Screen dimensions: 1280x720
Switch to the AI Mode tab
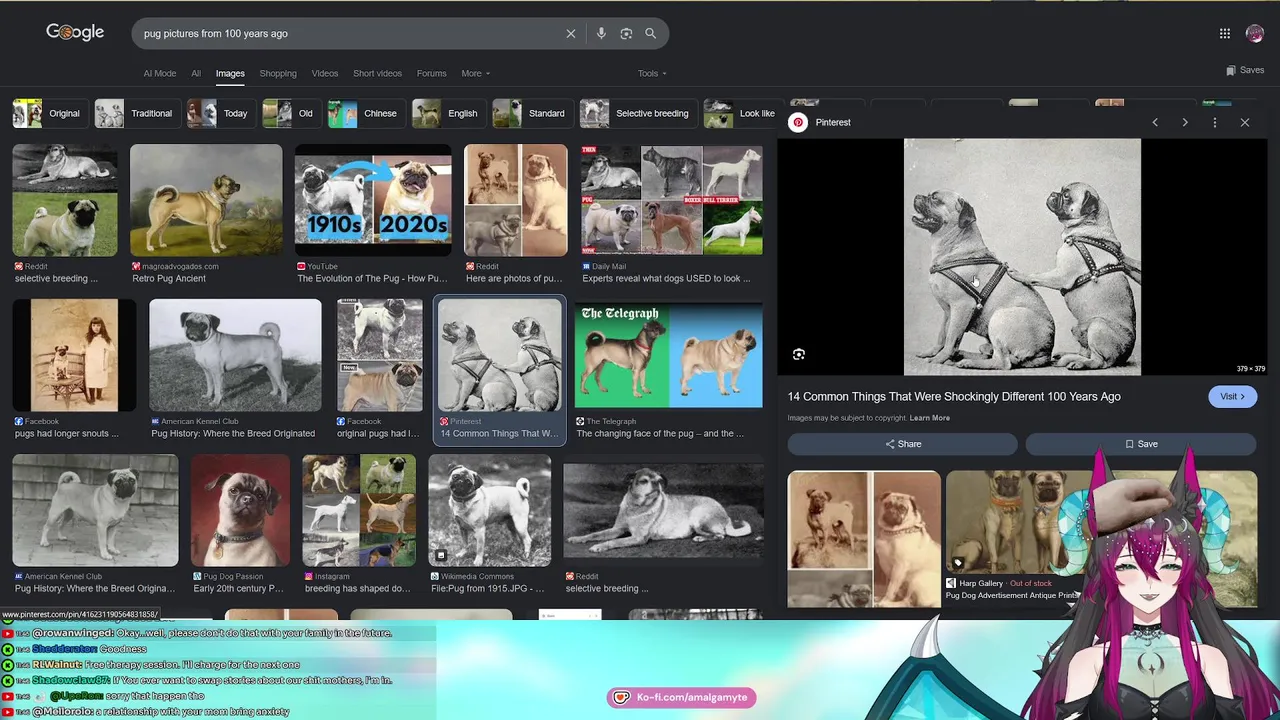(159, 73)
